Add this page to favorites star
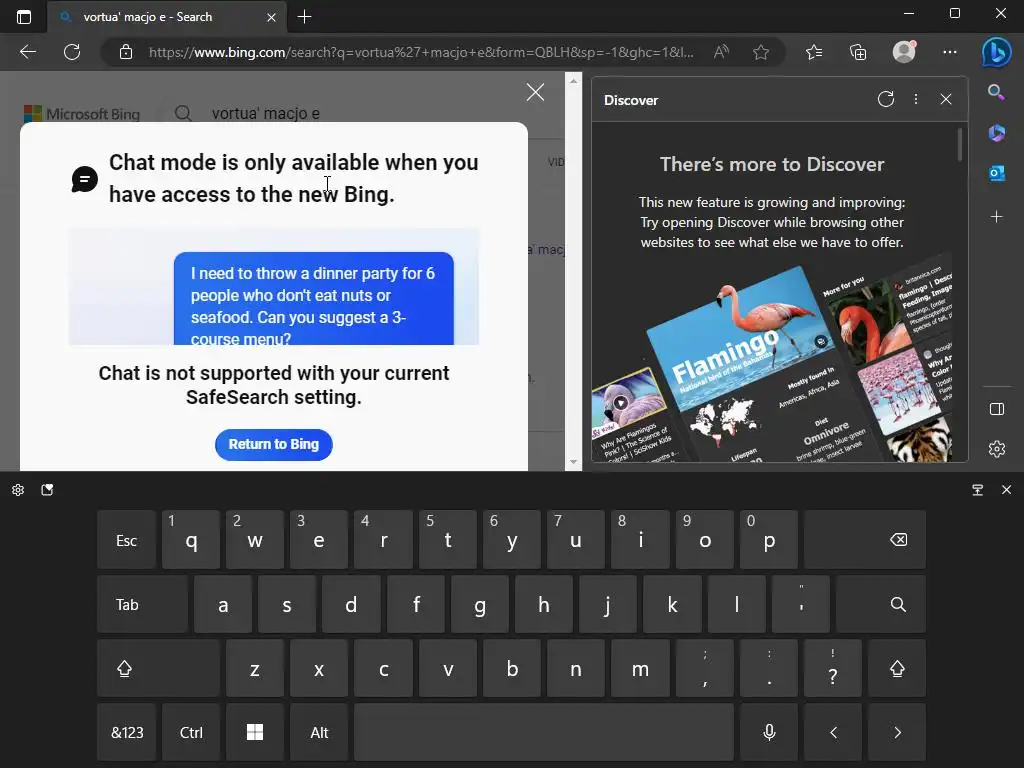The width and height of the screenshot is (1024, 768). click(761, 52)
